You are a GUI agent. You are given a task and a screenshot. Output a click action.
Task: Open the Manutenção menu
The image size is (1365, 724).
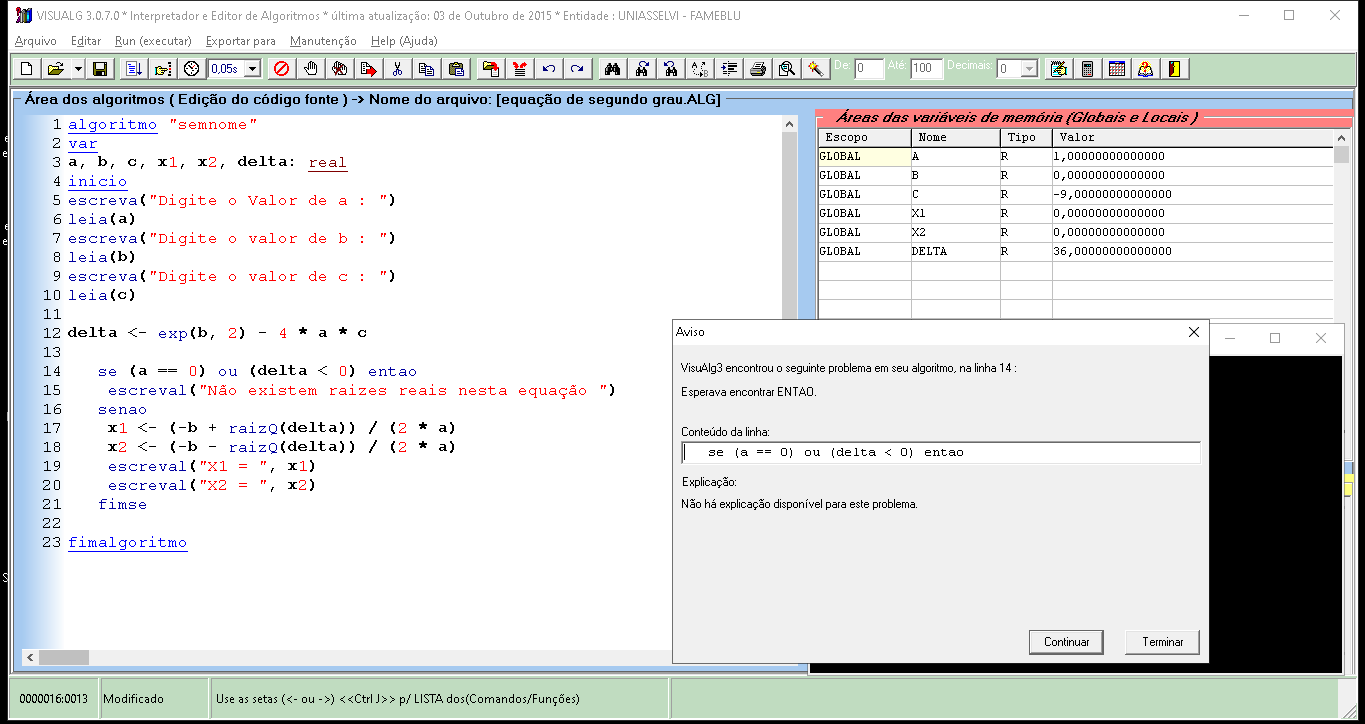[x=323, y=41]
